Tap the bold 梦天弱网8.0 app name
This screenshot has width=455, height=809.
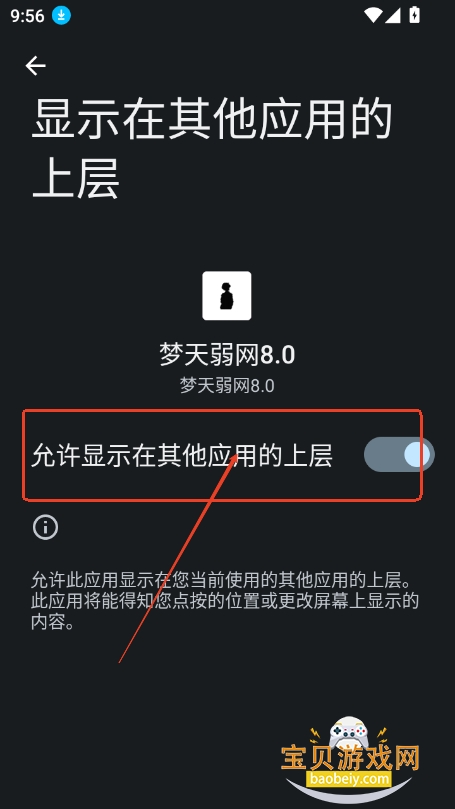(227, 355)
